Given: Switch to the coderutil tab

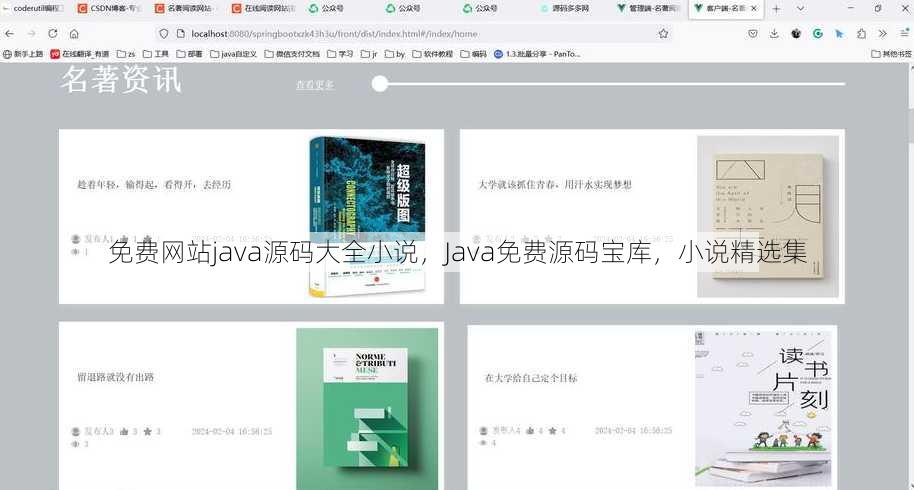Looking at the screenshot, I should click(33, 9).
